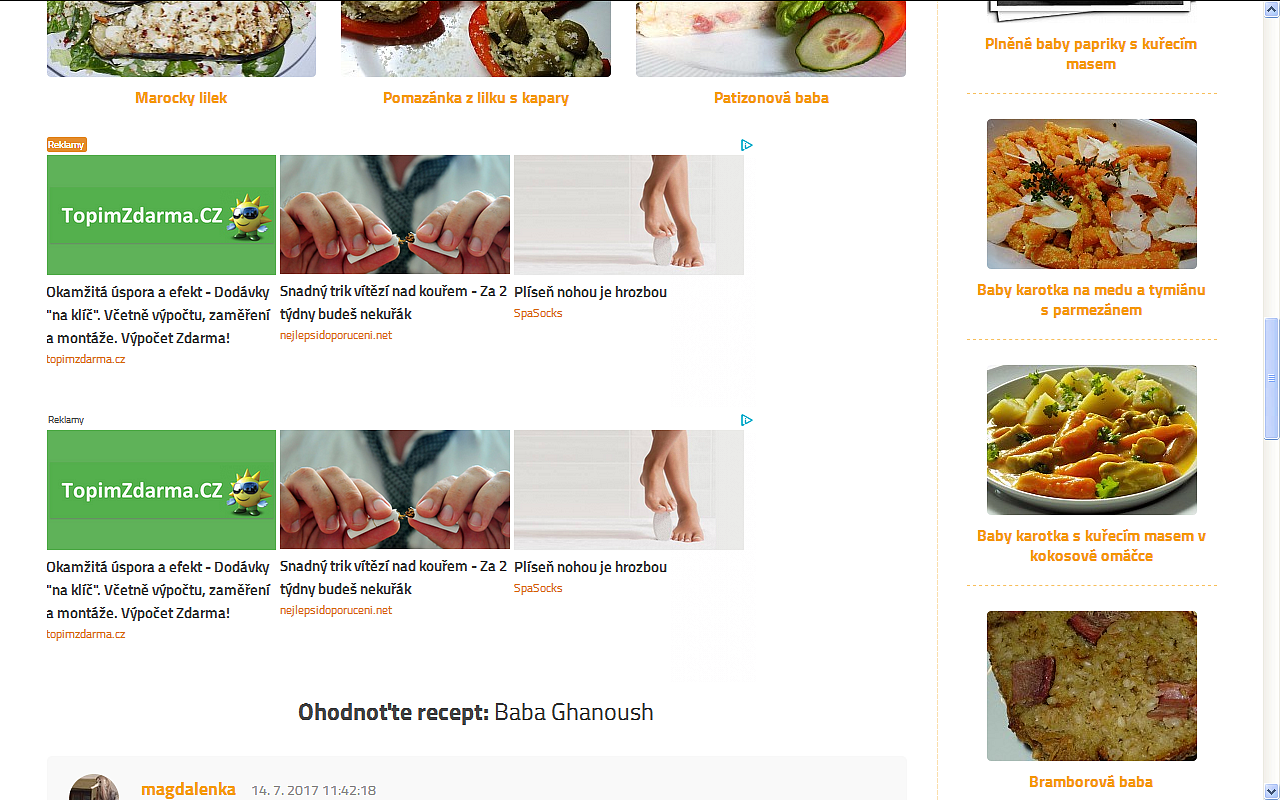This screenshot has width=1280, height=800.
Task: Click the Bramborová baba thumbnail image
Action: [x=1092, y=686]
